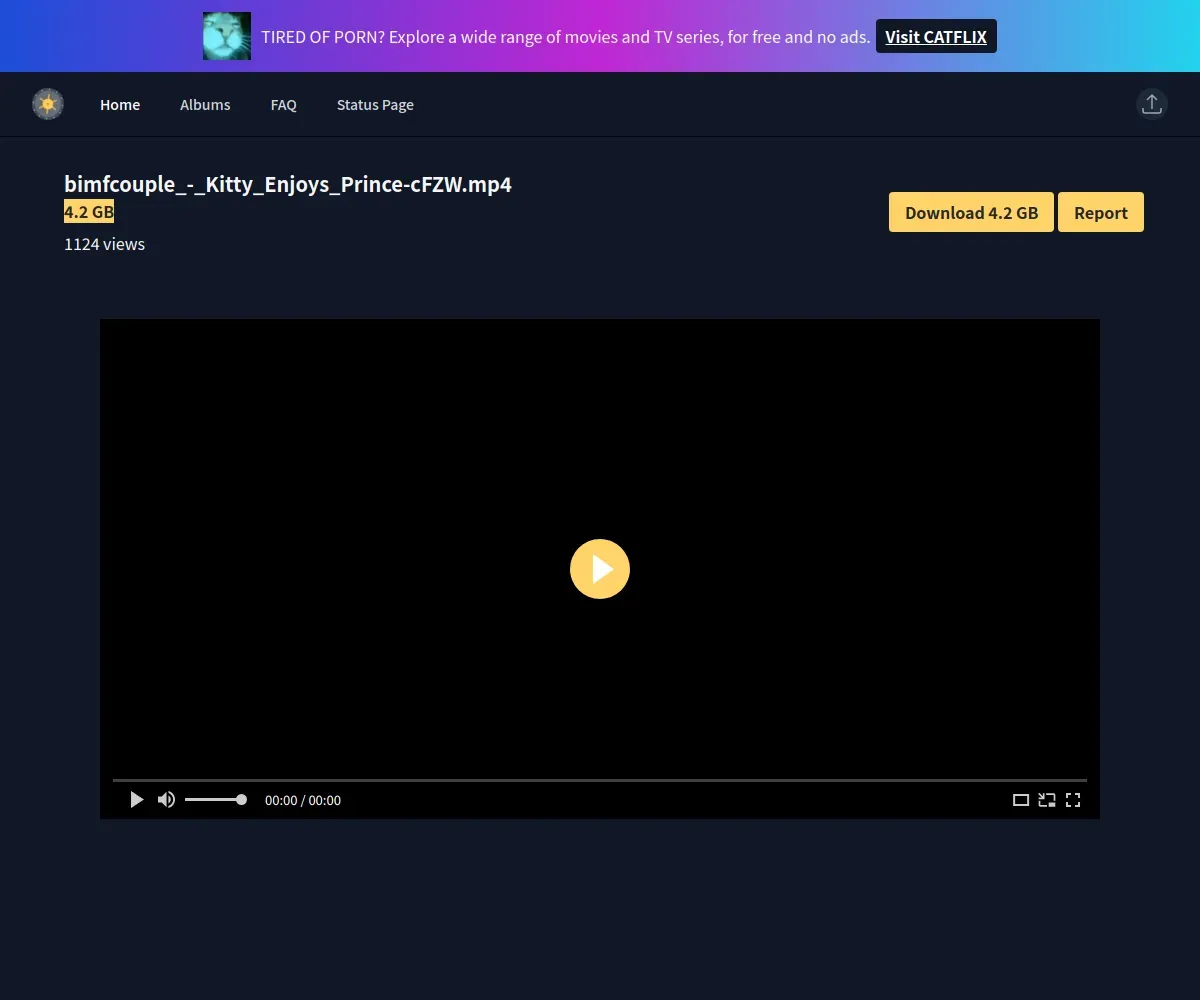Image resolution: width=1200 pixels, height=1000 pixels.
Task: Click the cat thumbnail in the banner
Action: pos(227,36)
